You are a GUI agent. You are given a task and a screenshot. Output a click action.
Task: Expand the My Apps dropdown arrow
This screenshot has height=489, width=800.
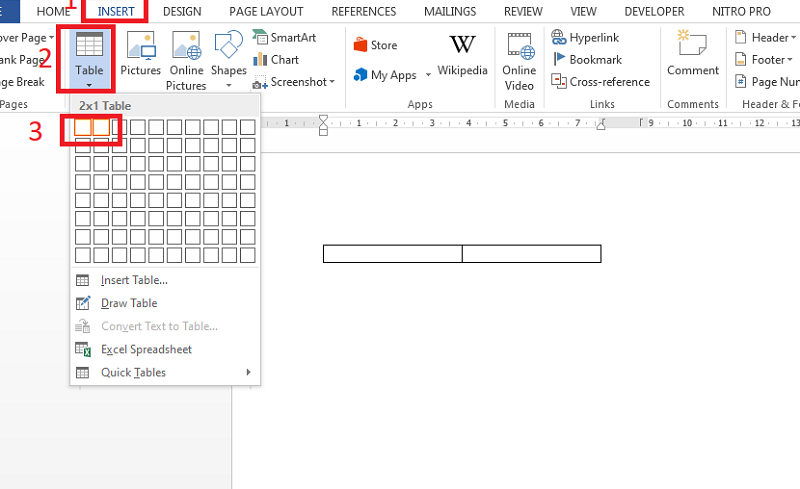(x=428, y=75)
